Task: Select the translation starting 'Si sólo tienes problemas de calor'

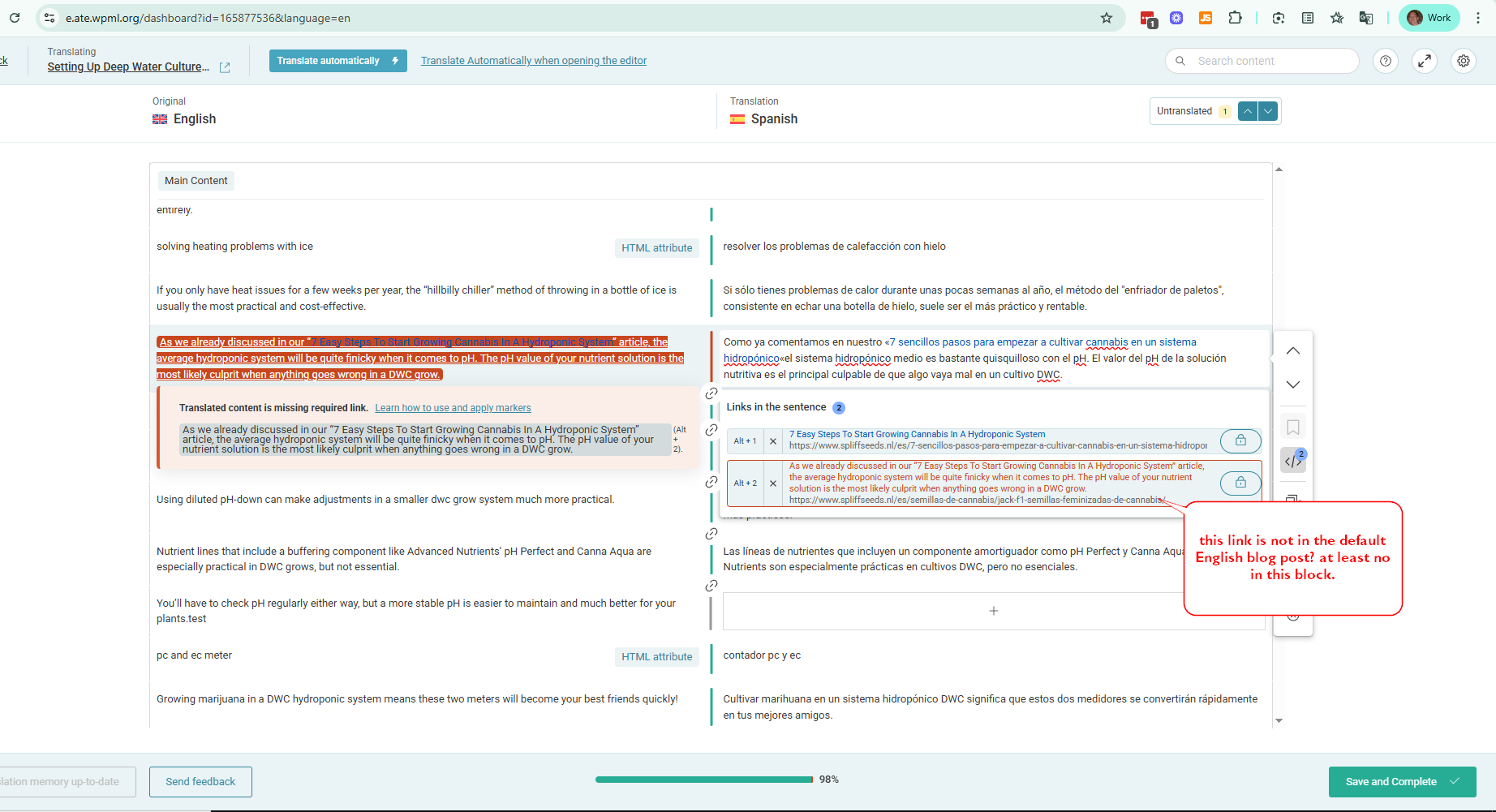Action: [974, 299]
